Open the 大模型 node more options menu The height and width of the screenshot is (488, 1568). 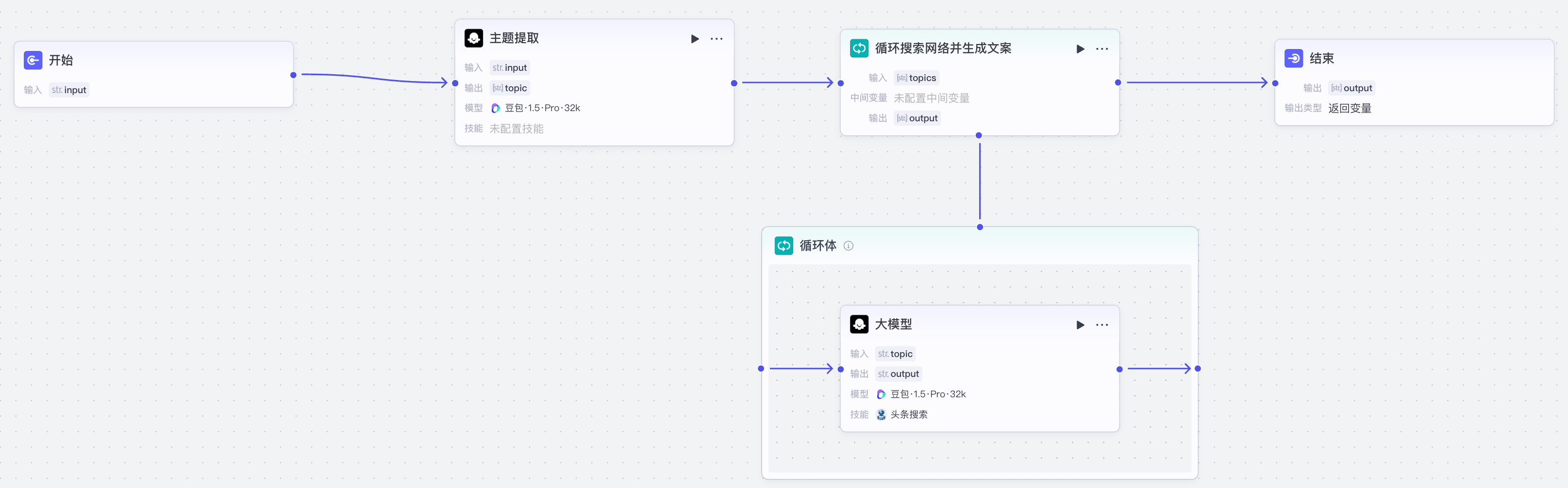[1102, 325]
